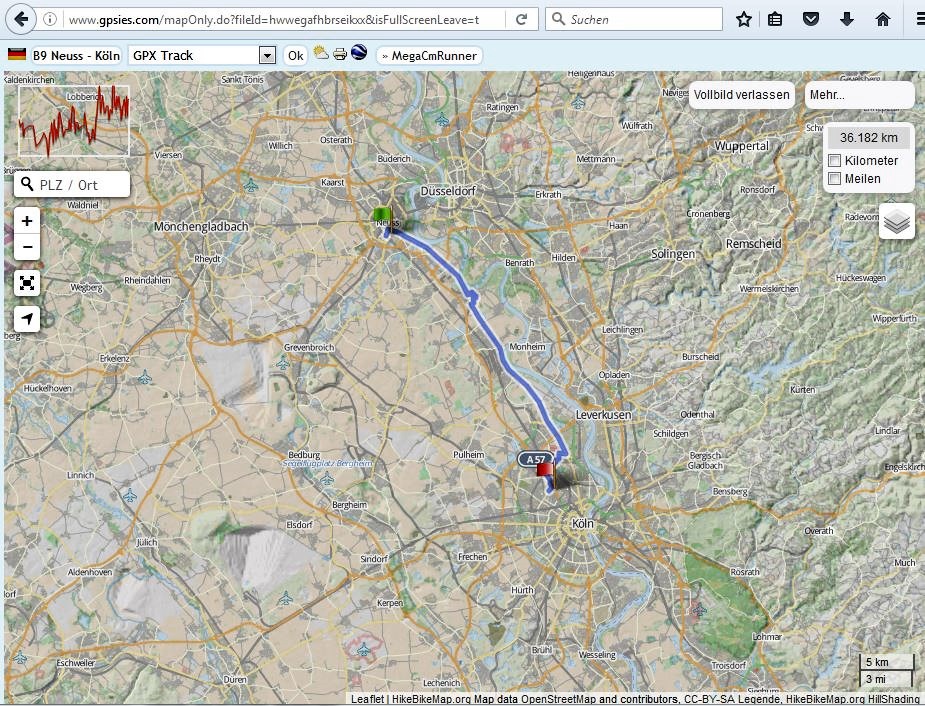Enable the Kilometer markers checkbox

tap(835, 161)
